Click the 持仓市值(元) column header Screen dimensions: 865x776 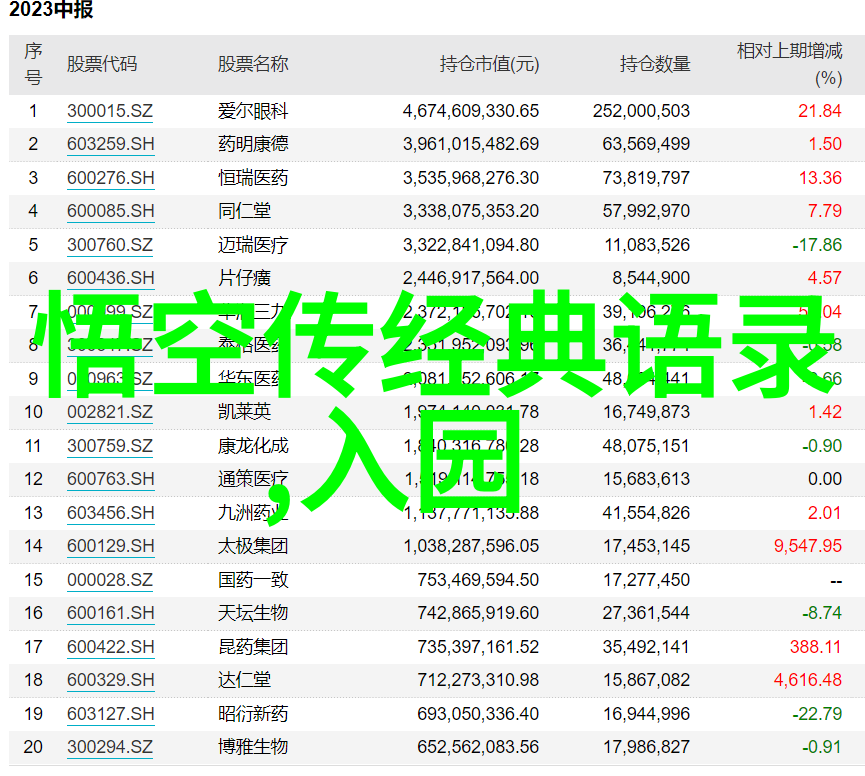489,64
